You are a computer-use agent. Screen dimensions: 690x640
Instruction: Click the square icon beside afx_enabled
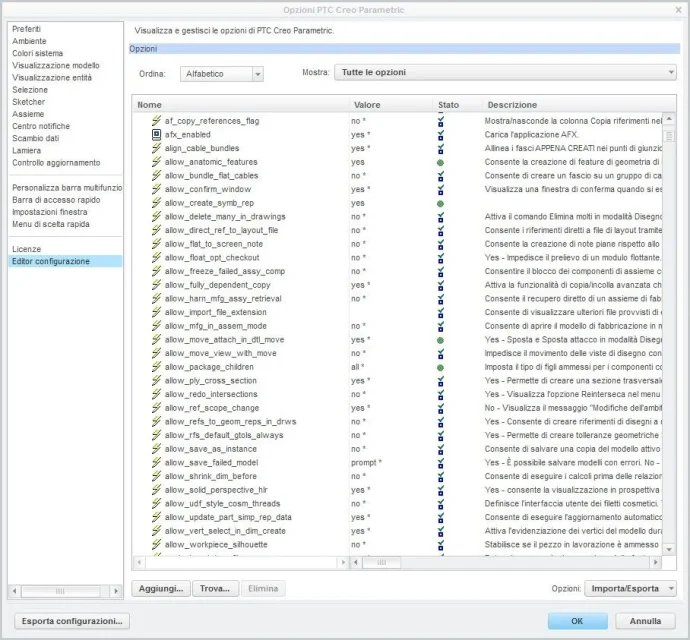pyautogui.click(x=156, y=134)
